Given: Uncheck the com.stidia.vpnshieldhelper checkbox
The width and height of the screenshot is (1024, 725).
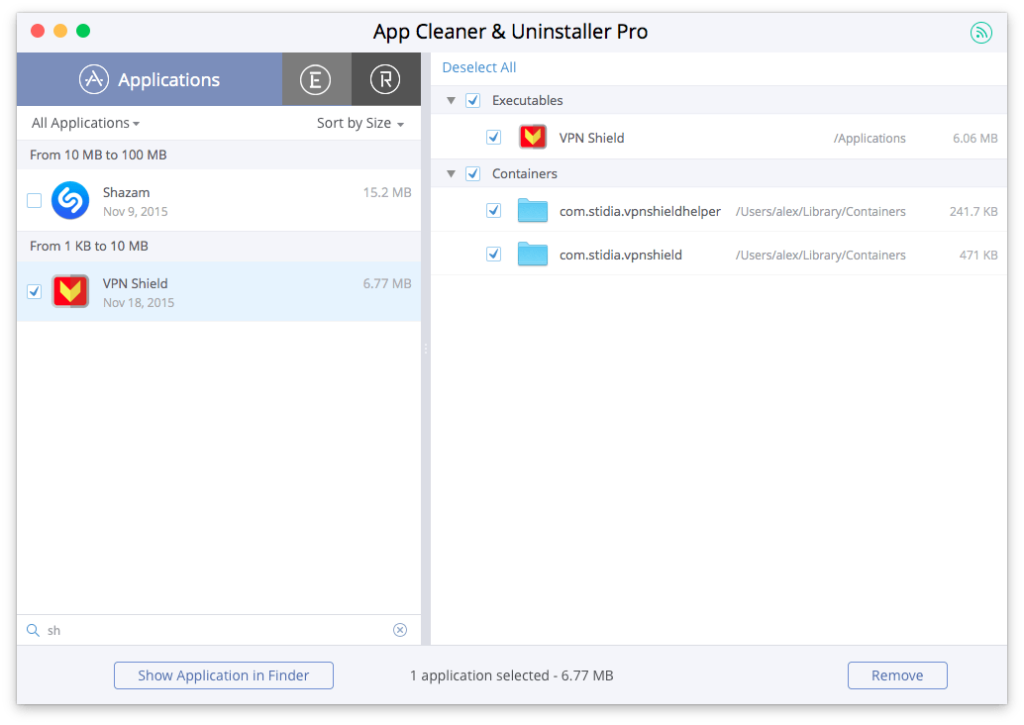Looking at the screenshot, I should [x=494, y=210].
